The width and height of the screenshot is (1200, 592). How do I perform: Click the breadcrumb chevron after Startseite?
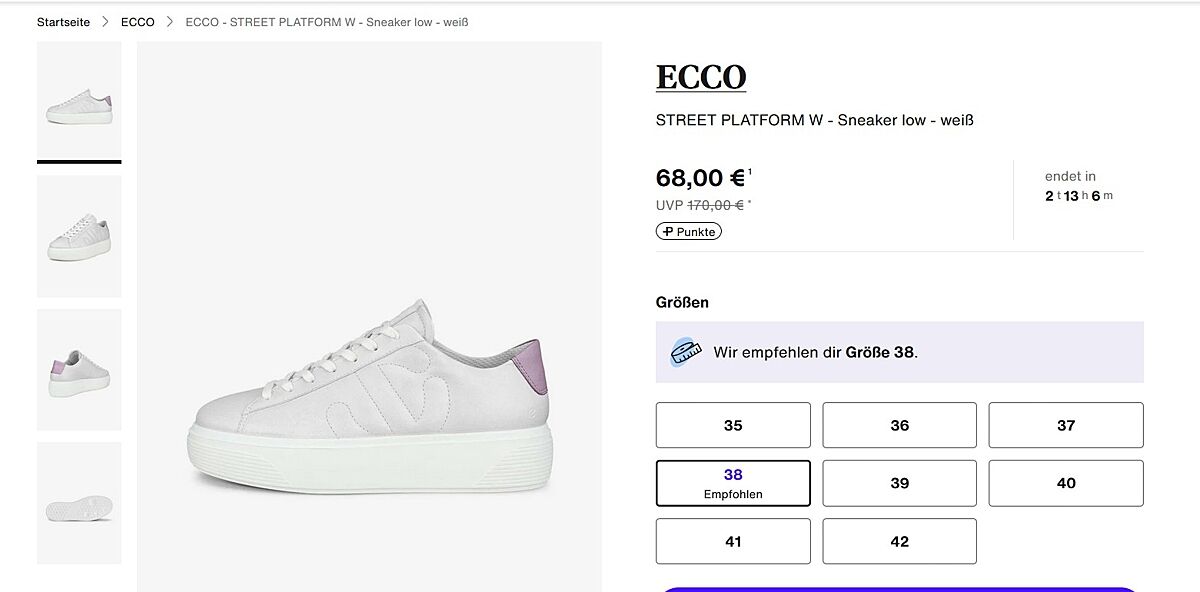coord(105,22)
